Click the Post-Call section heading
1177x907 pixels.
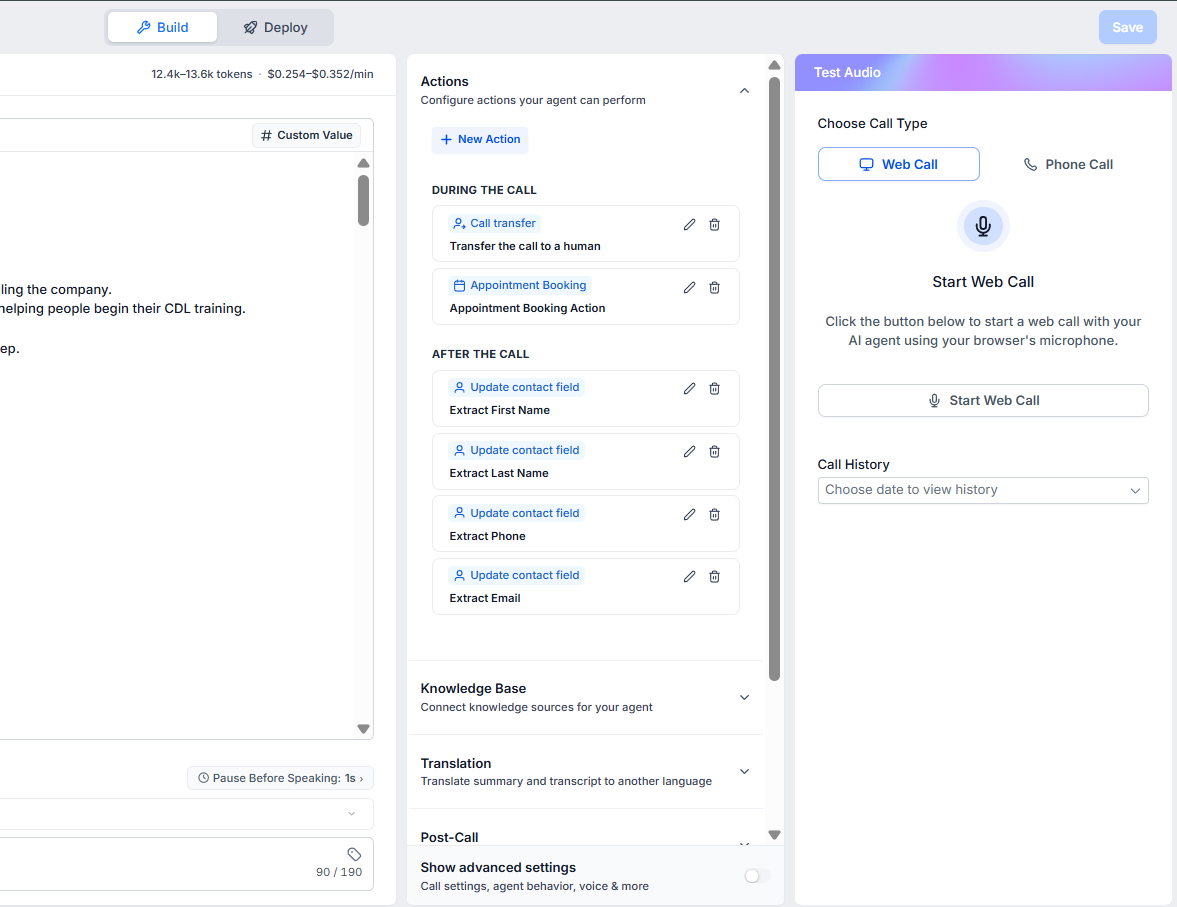tap(450, 837)
